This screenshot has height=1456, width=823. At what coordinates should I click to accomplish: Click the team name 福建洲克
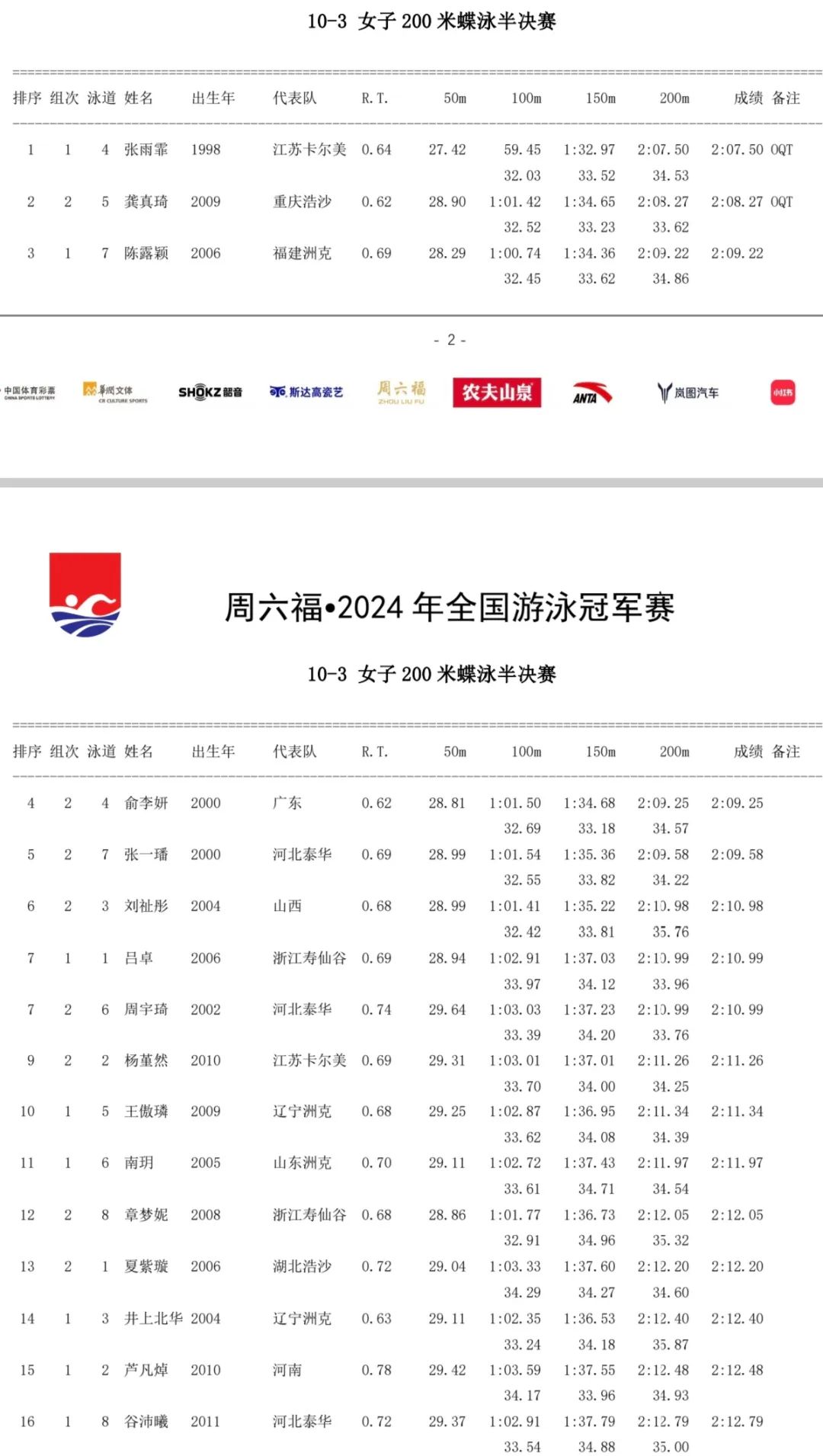303,253
